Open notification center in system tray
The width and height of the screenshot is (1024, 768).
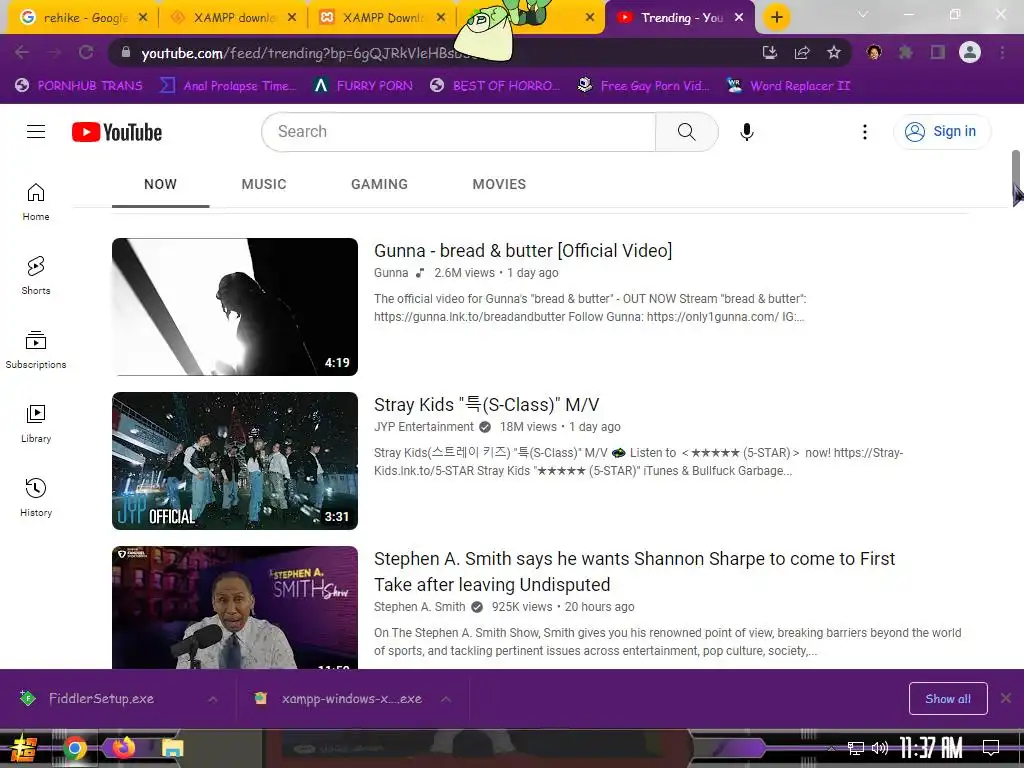pyautogui.click(x=991, y=748)
